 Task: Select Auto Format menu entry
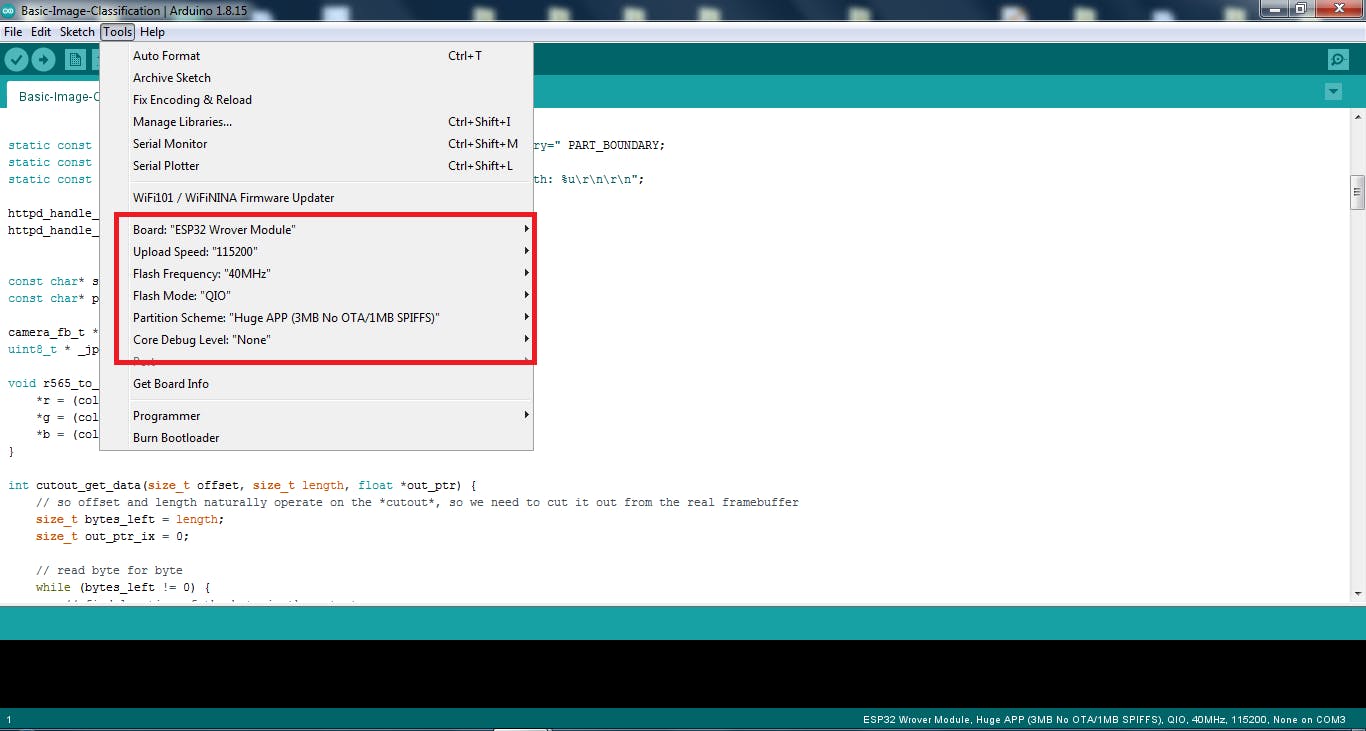pyautogui.click(x=316, y=56)
